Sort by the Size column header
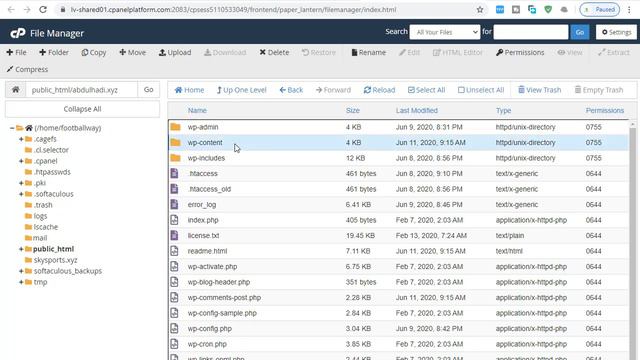Image resolution: width=640 pixels, height=360 pixels. pos(353,110)
